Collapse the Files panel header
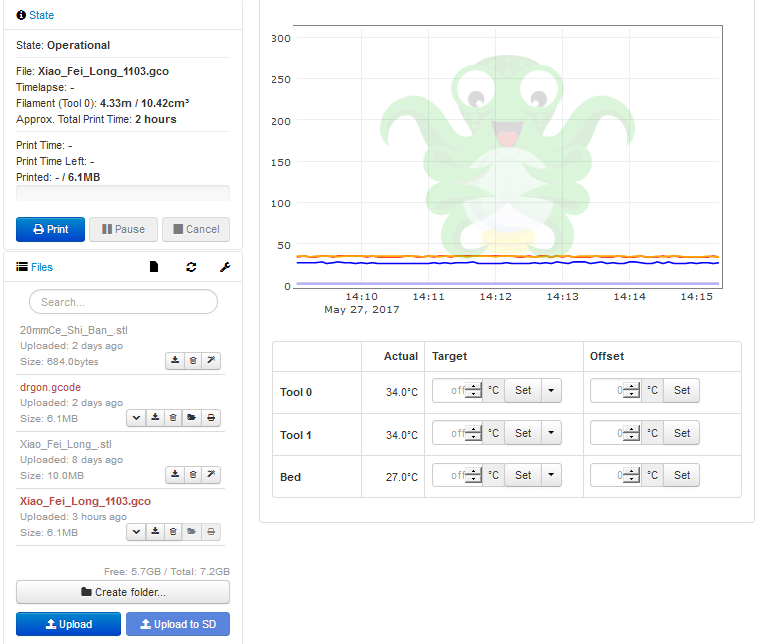This screenshot has width=760, height=644. click(42, 267)
